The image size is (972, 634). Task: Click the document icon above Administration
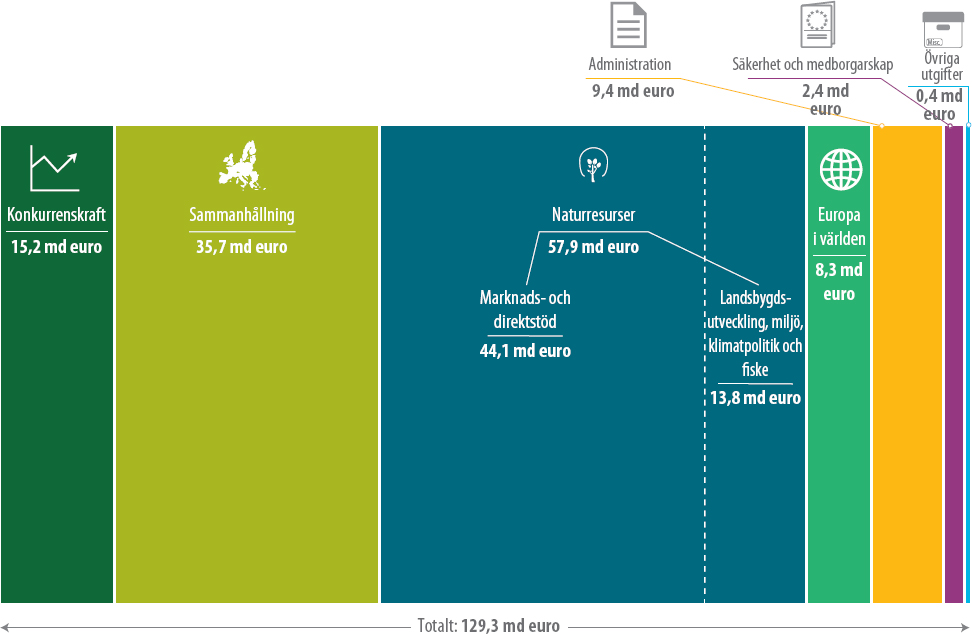pos(629,25)
